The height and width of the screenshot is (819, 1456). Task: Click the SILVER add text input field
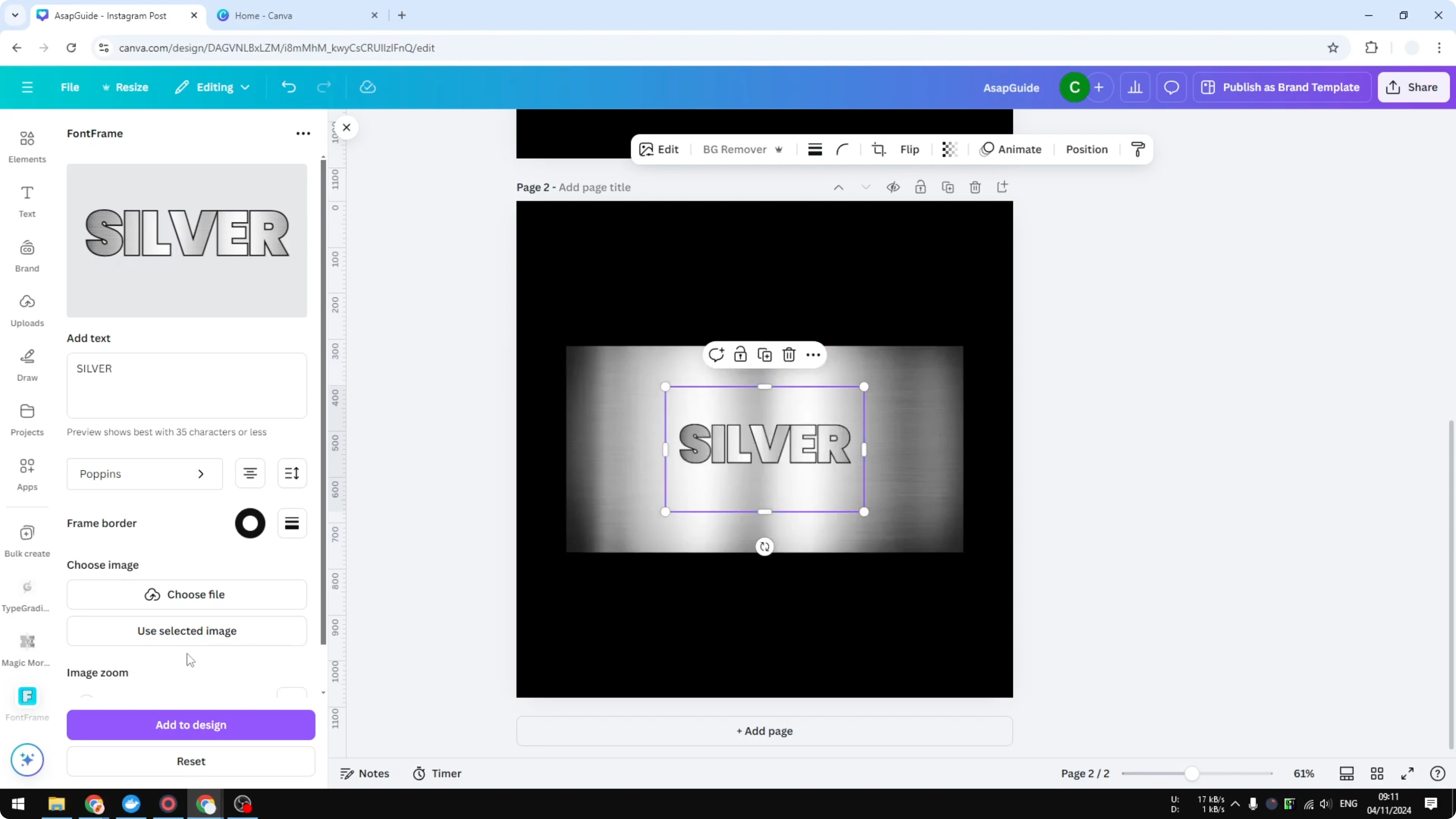point(186,385)
